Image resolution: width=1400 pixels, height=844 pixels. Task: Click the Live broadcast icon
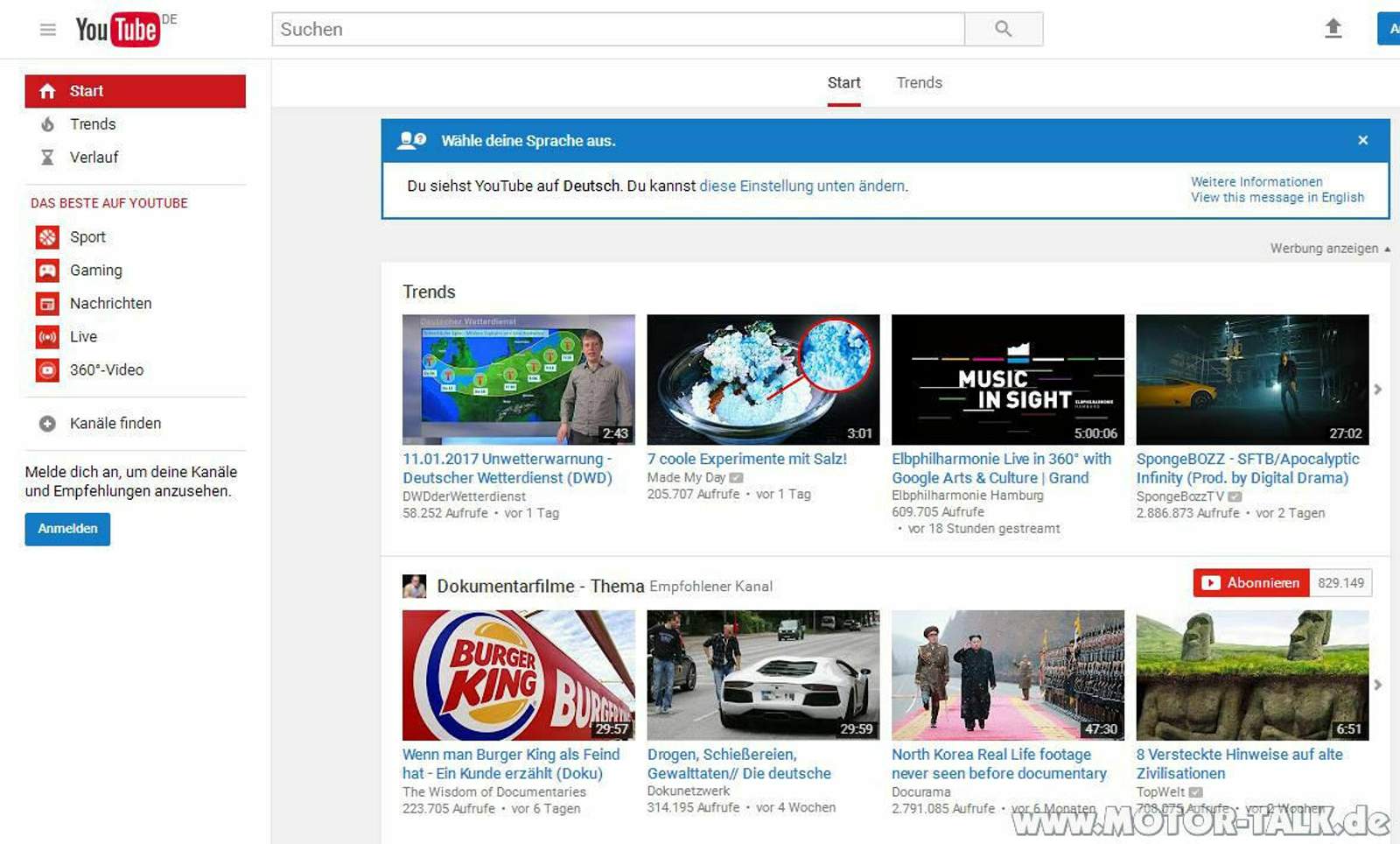(47, 337)
